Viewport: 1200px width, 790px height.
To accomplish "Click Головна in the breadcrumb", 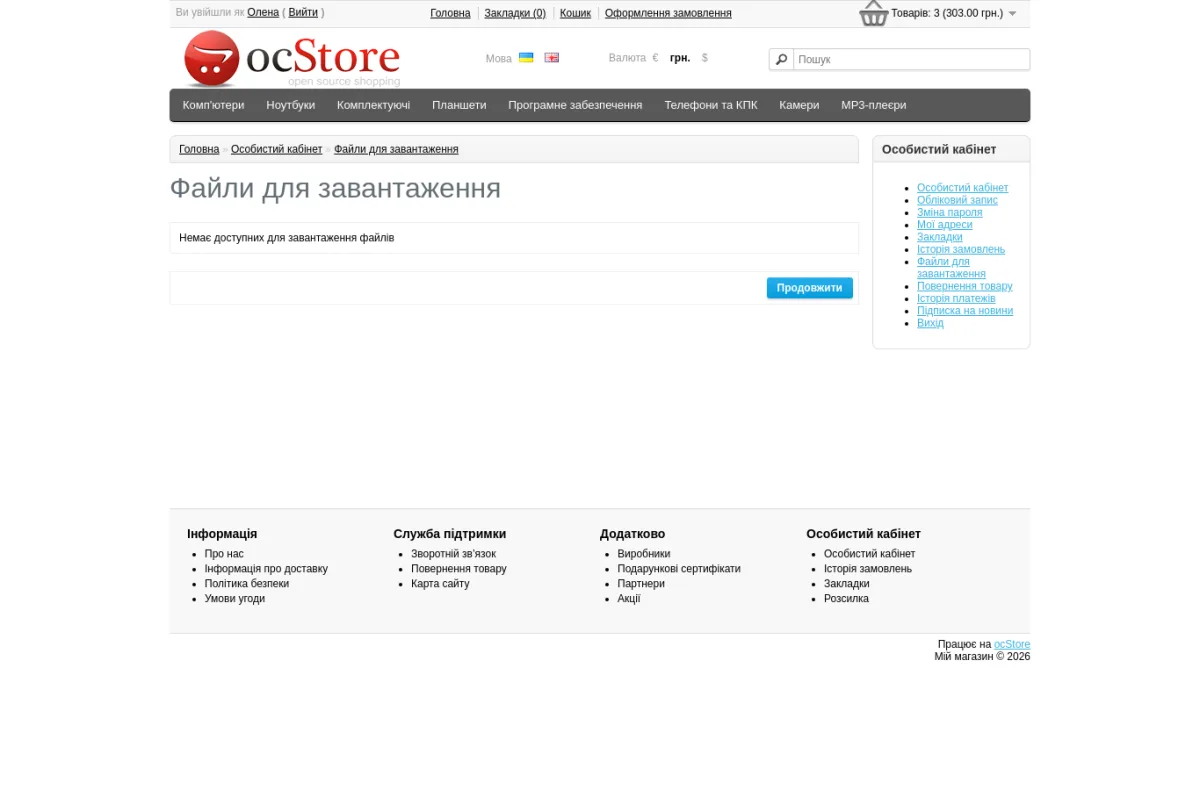I will [199, 149].
